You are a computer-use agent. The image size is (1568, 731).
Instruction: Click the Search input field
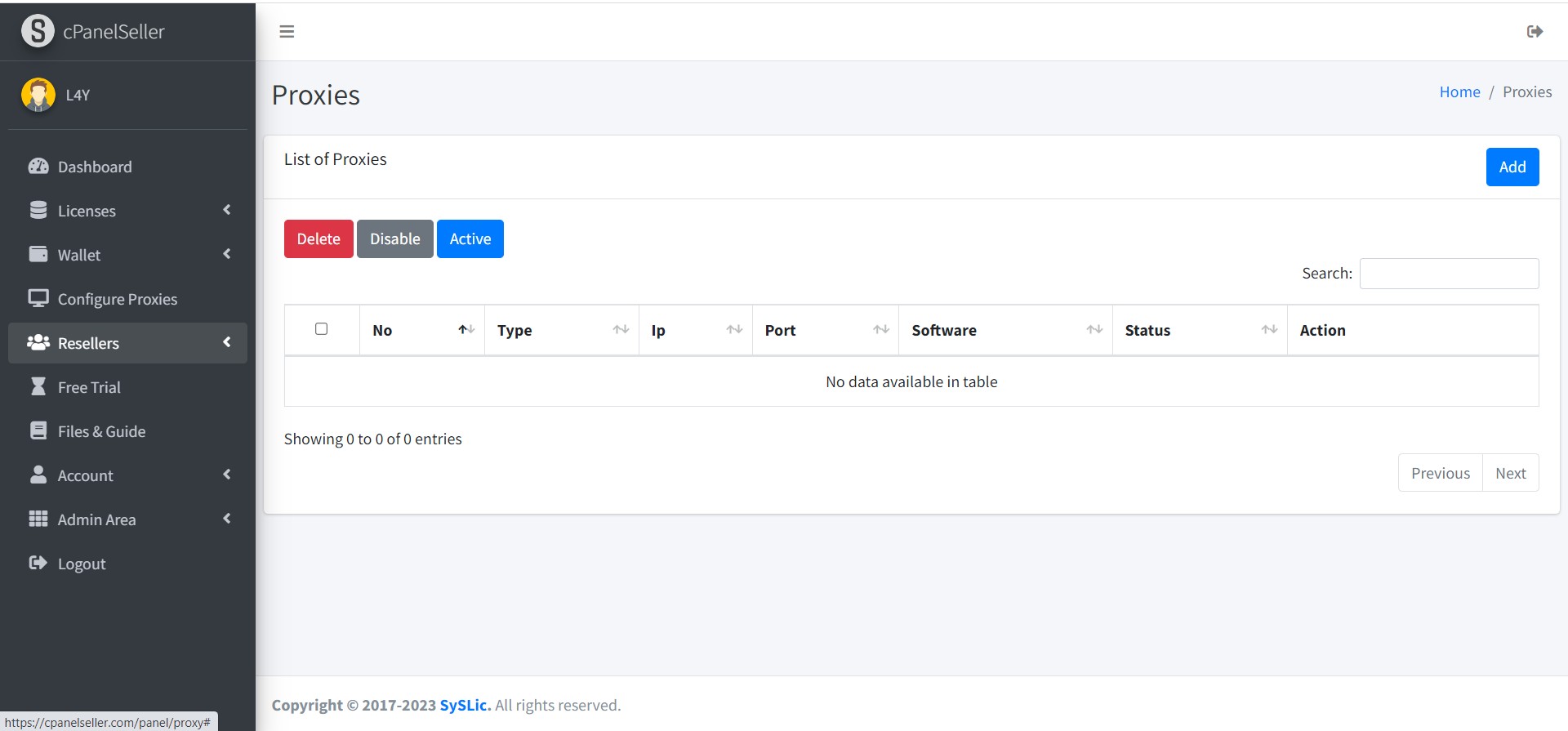1449,274
